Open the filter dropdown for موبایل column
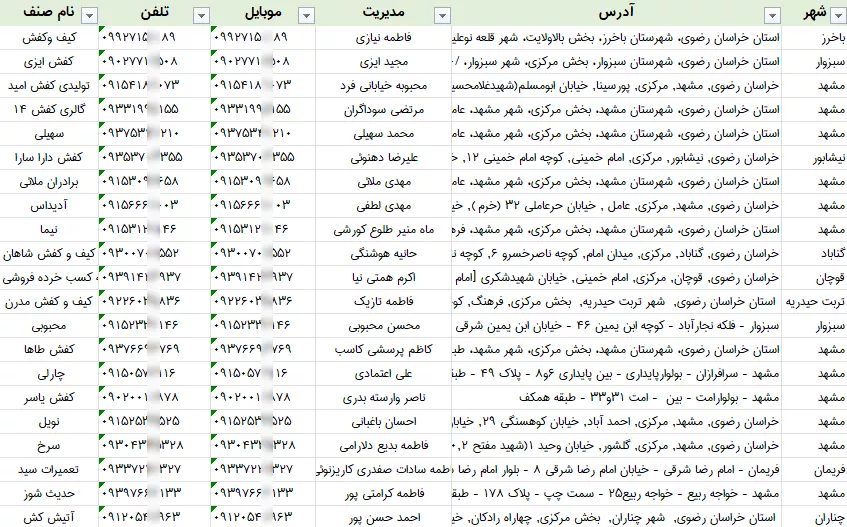 (x=306, y=16)
